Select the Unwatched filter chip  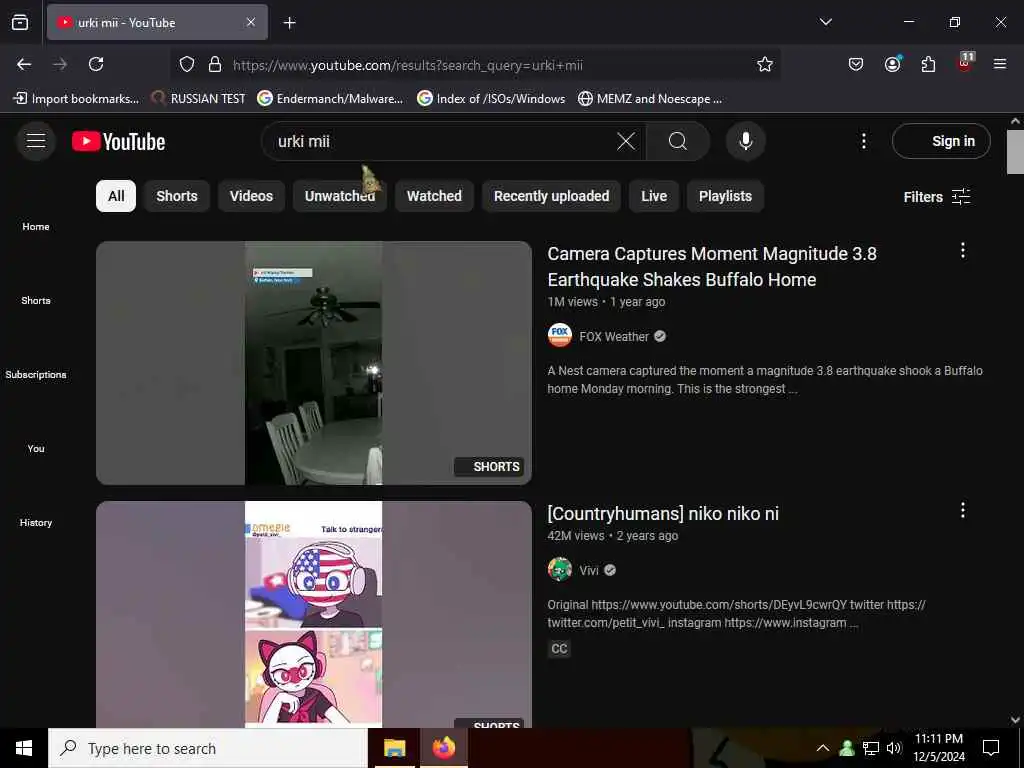pos(340,196)
